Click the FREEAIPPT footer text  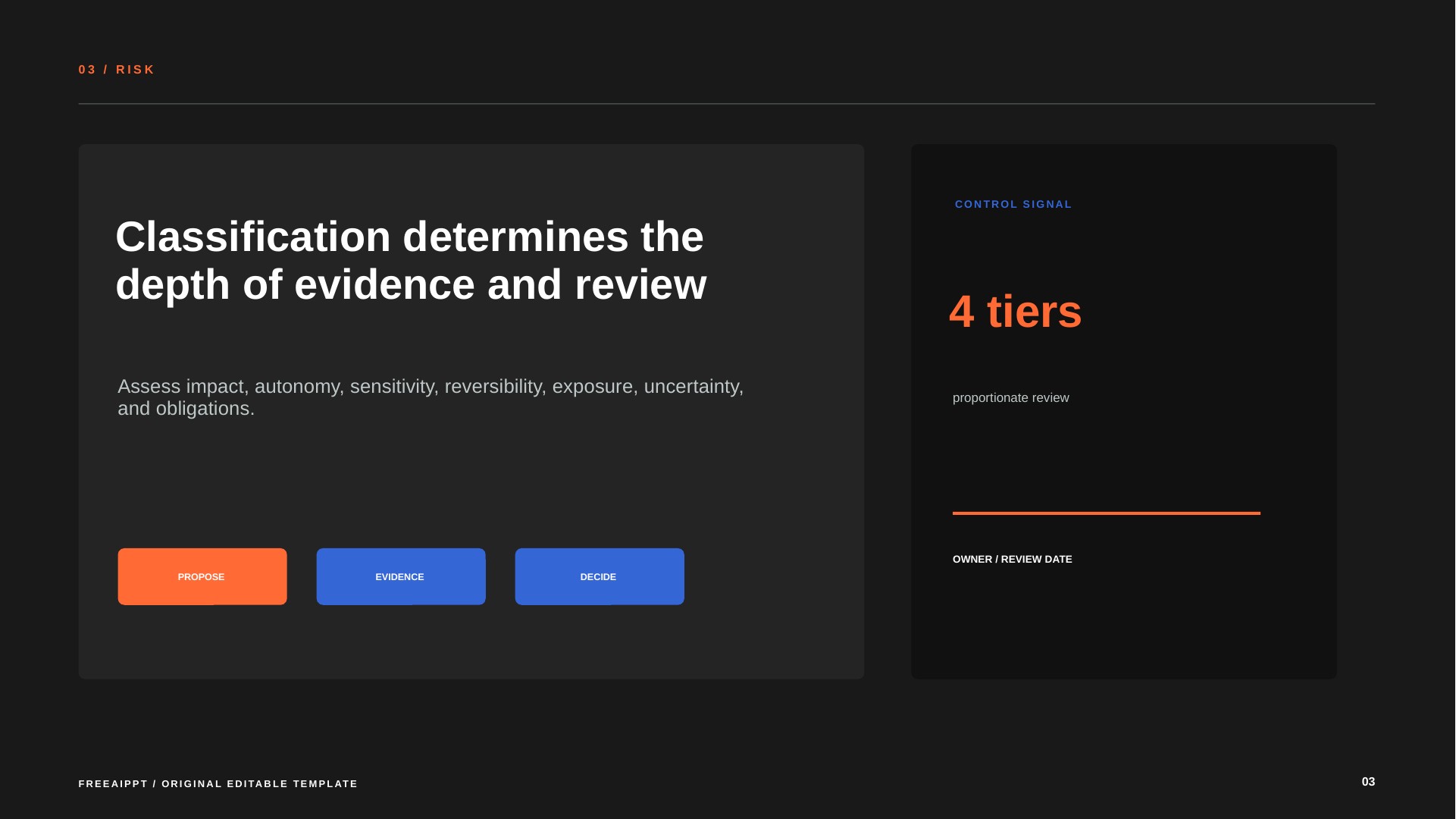click(x=218, y=784)
